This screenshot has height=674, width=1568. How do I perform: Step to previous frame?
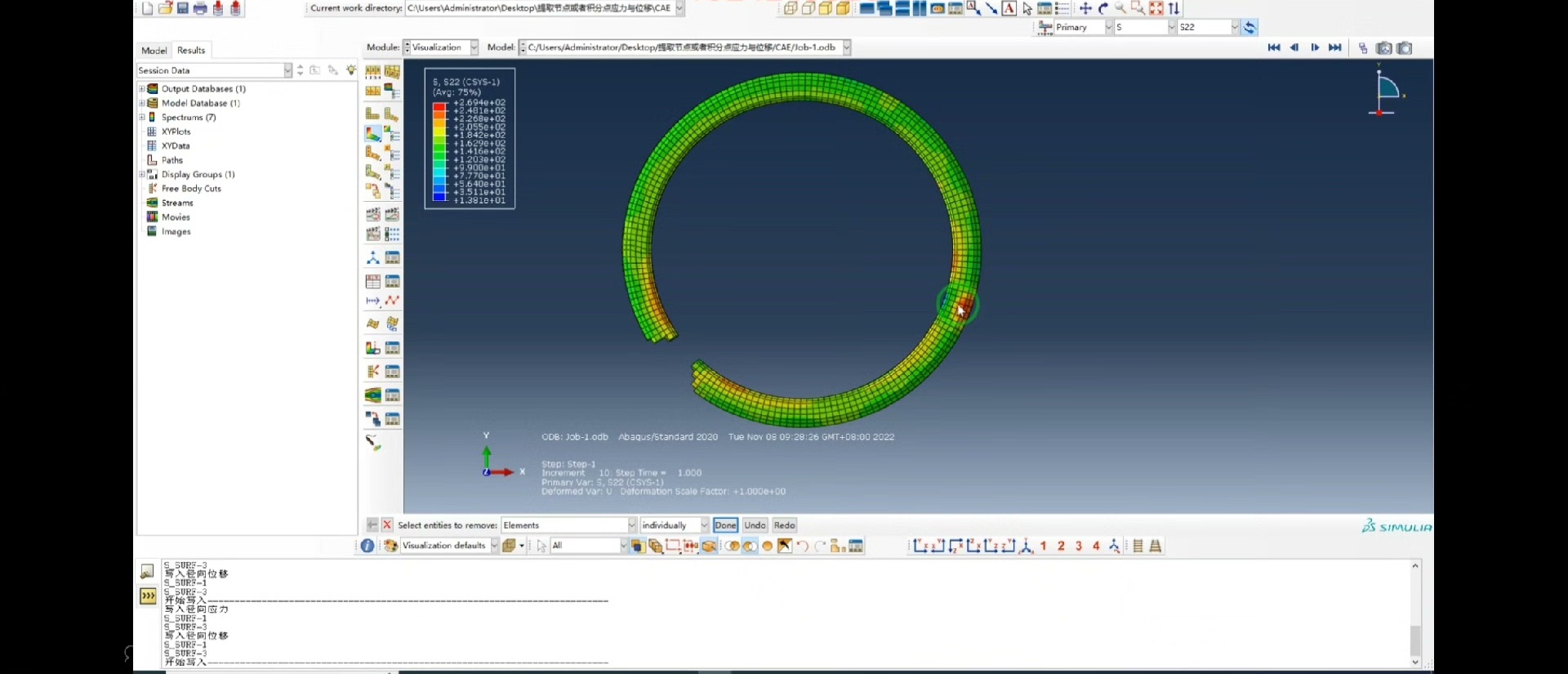click(1294, 47)
